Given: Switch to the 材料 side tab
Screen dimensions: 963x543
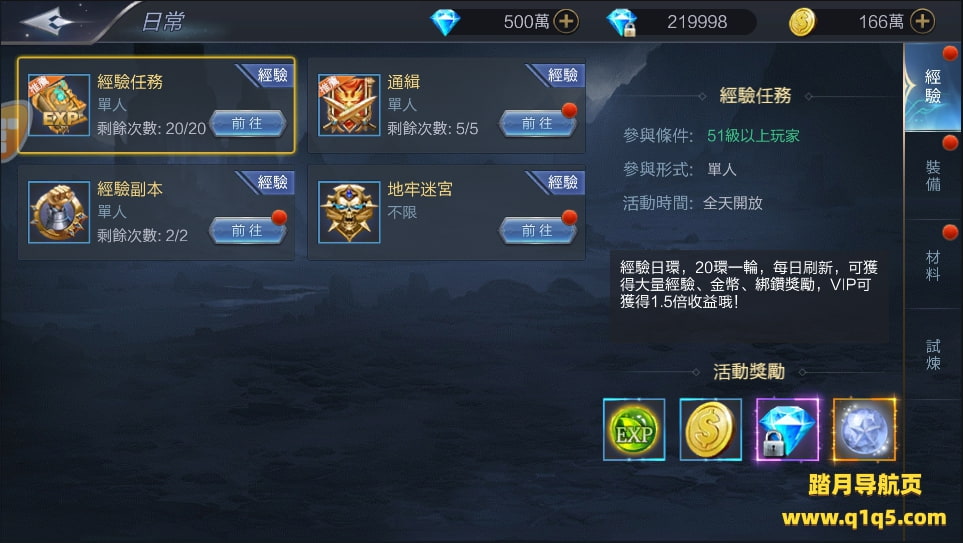Looking at the screenshot, I should pyautogui.click(x=932, y=265).
